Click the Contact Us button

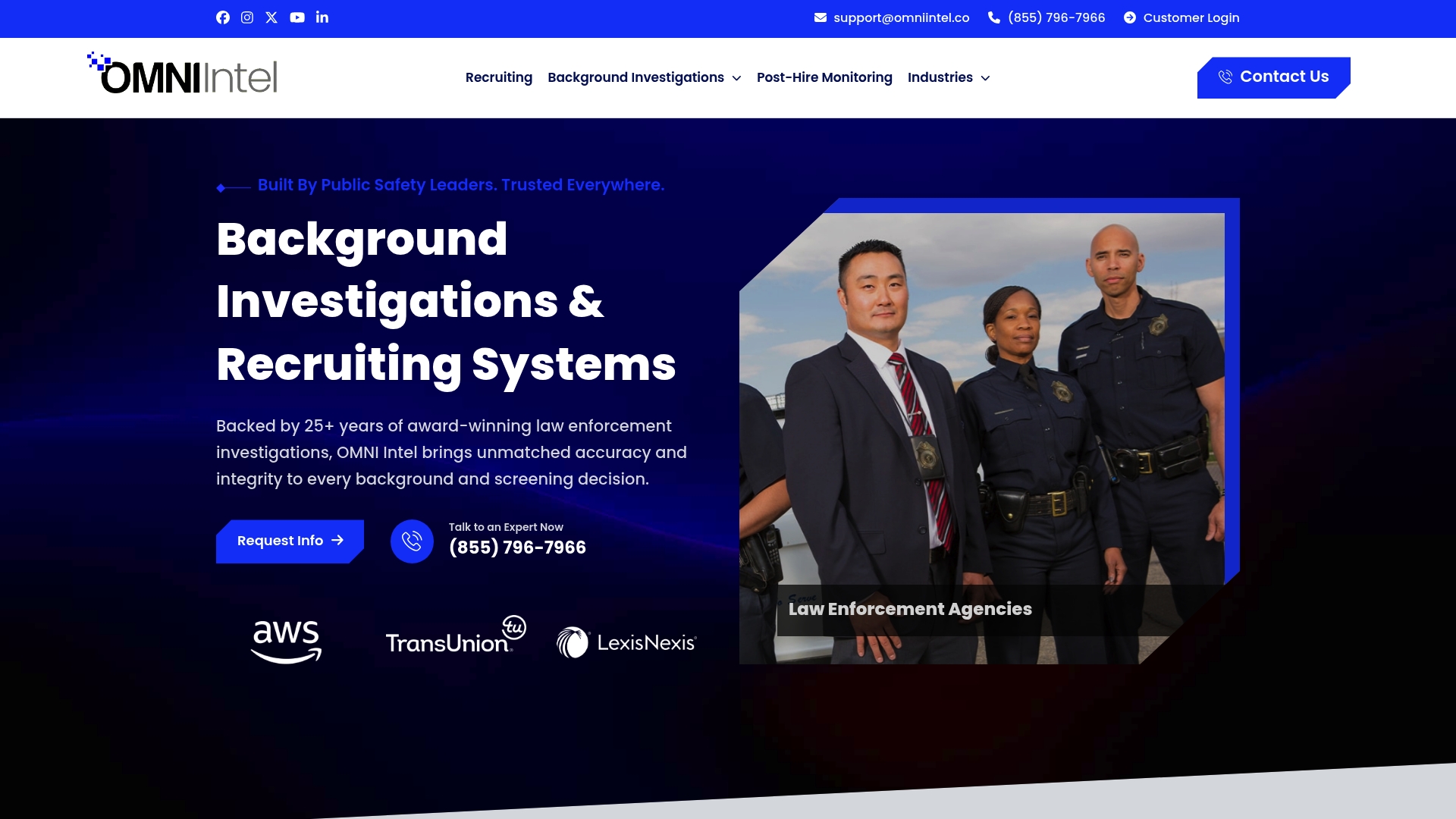click(1272, 76)
